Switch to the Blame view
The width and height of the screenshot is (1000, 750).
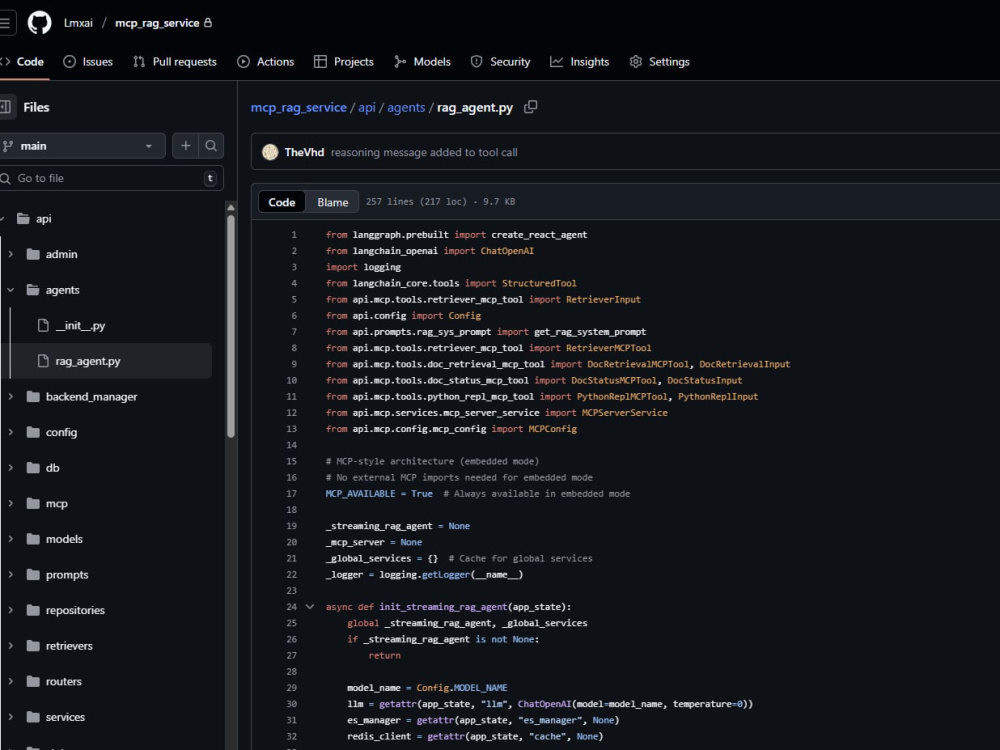[x=333, y=202]
